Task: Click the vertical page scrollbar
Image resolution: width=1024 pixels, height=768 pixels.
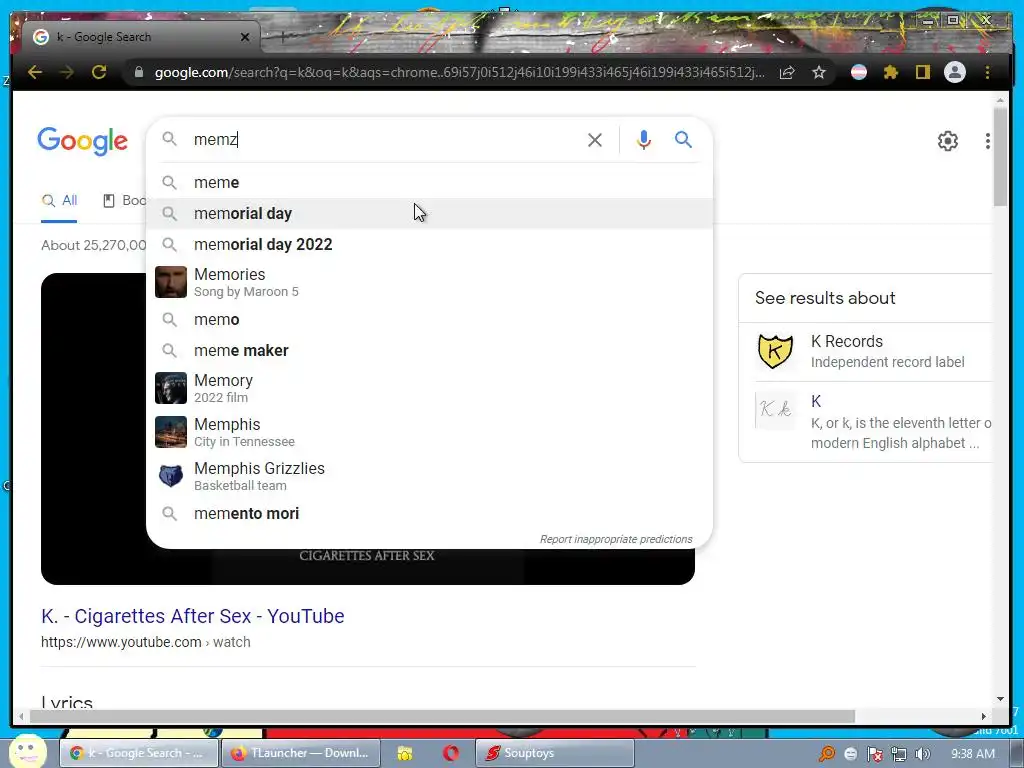Action: point(1000,157)
